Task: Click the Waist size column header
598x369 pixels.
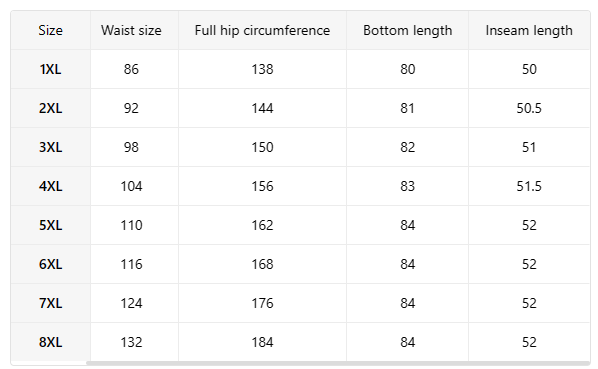Action: pos(131,30)
